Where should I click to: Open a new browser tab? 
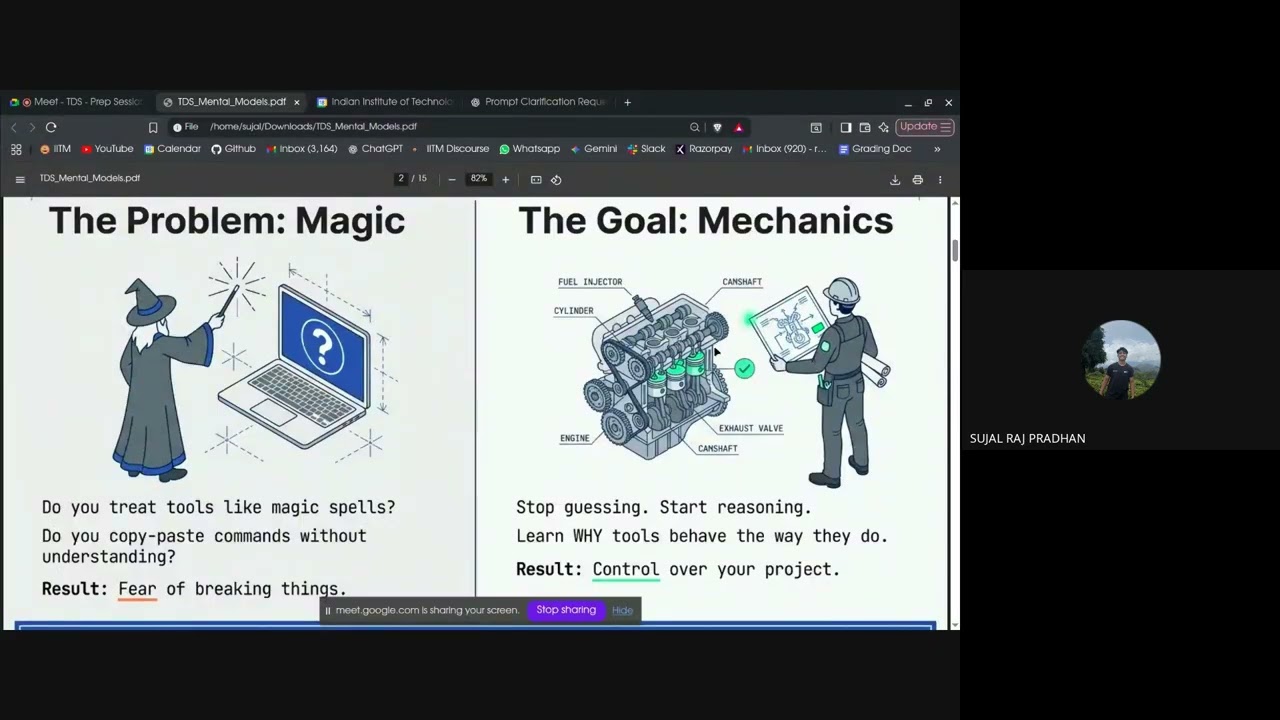(627, 102)
